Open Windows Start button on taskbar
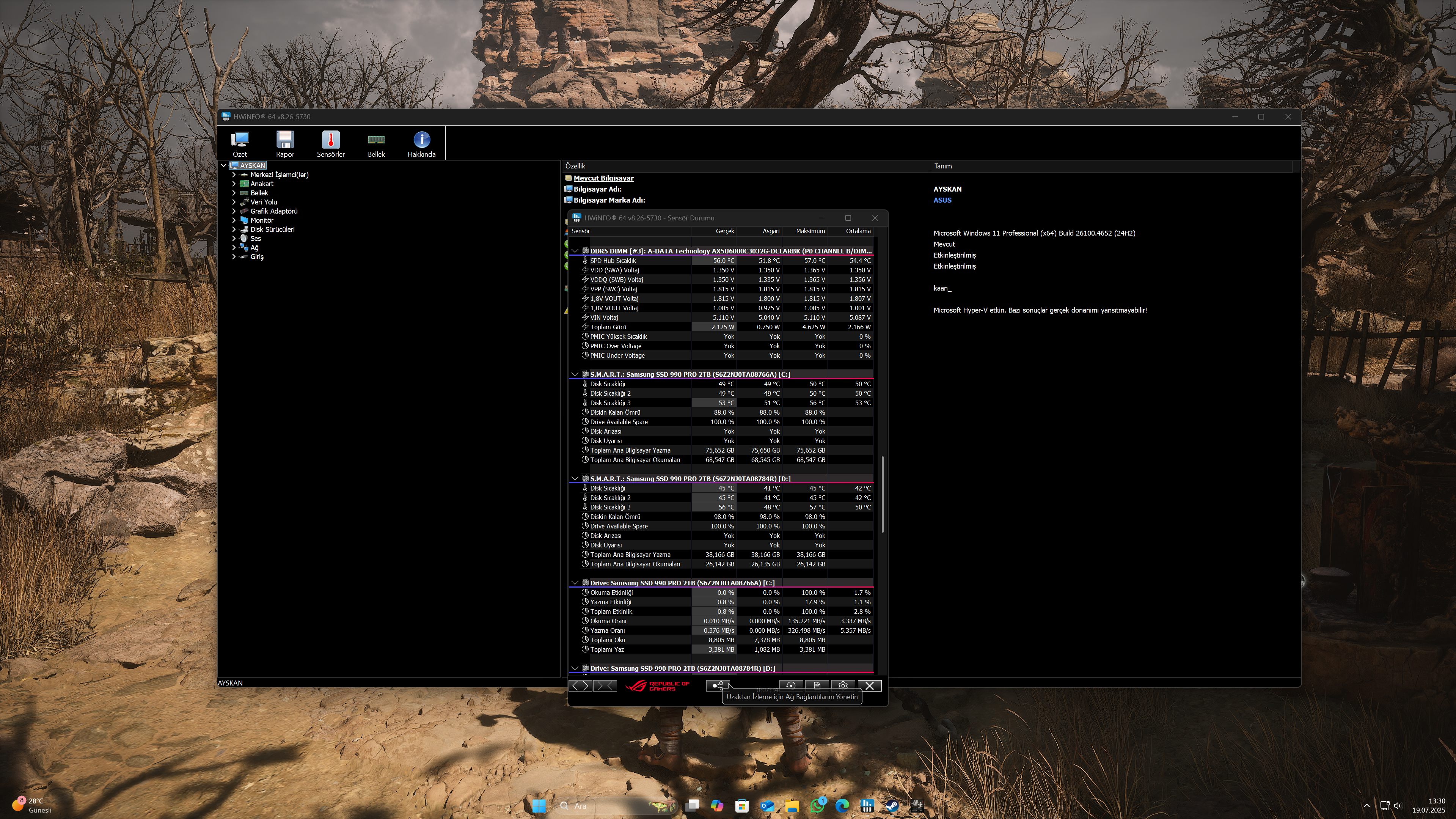Viewport: 1456px width, 819px height. pos(539,805)
